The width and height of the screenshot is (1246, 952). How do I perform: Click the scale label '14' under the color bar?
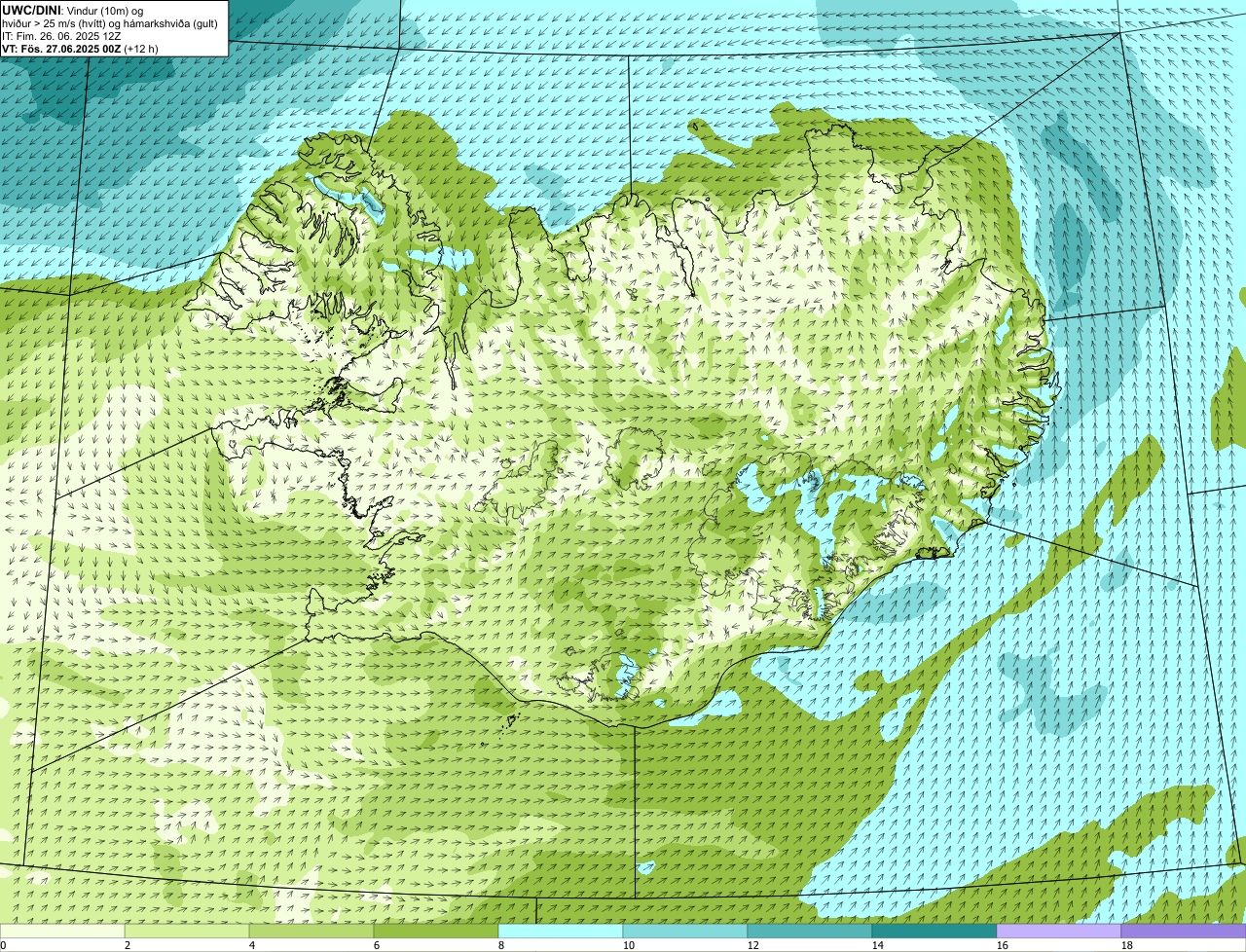point(878,945)
